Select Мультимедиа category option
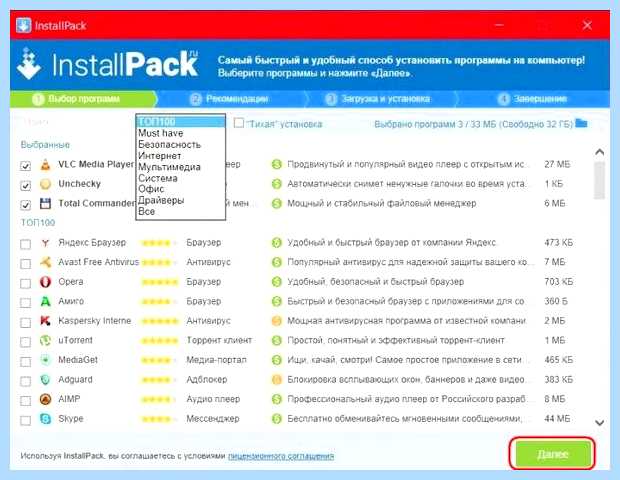The height and width of the screenshot is (480, 620). pos(181,167)
